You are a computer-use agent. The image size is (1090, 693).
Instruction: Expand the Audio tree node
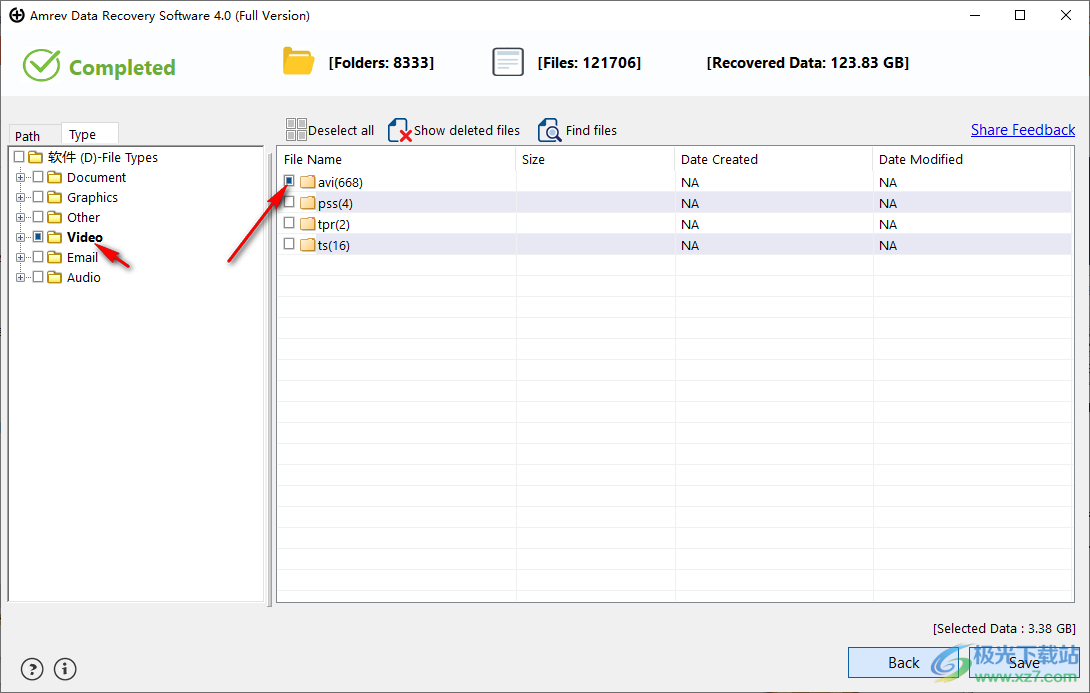point(22,277)
